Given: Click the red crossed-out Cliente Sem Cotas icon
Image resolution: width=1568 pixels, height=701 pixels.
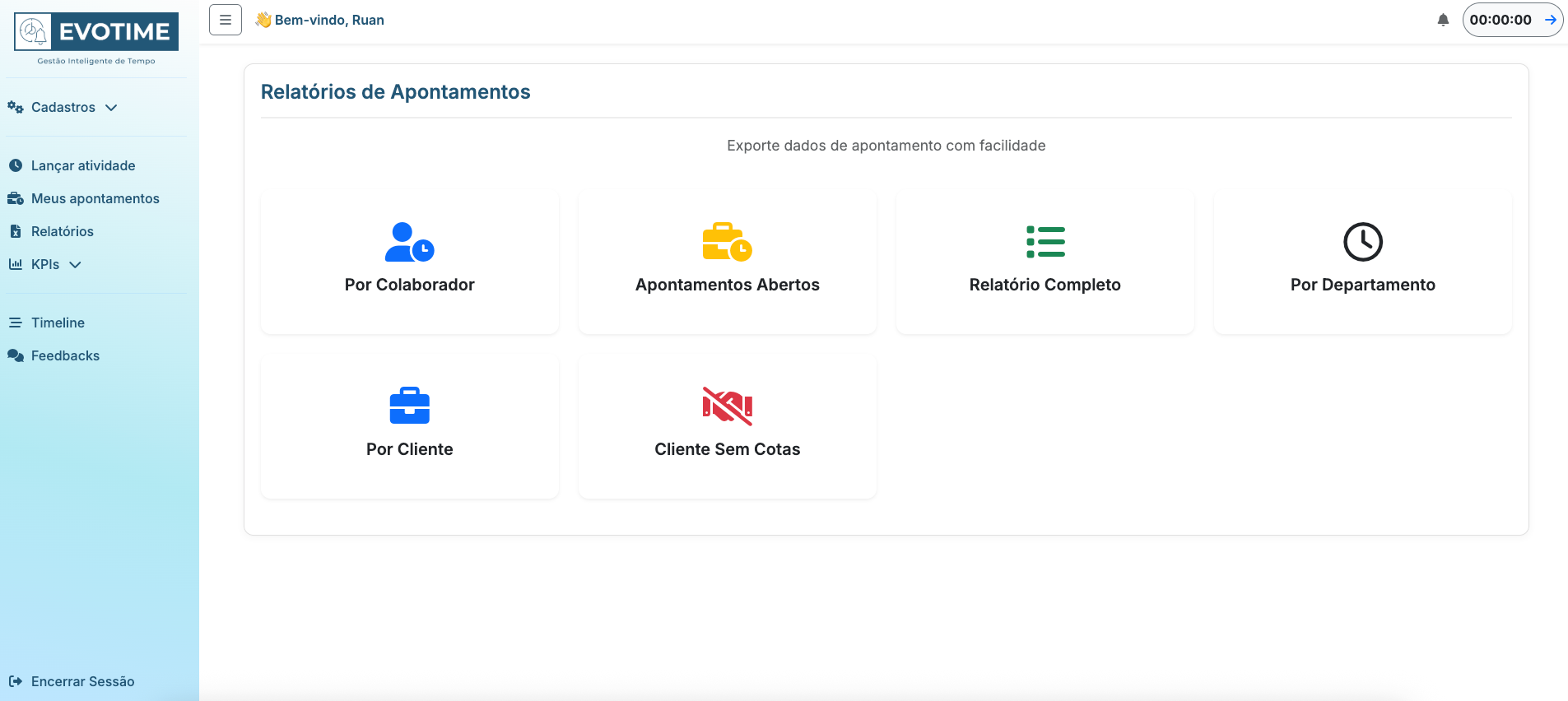Looking at the screenshot, I should tap(728, 406).
